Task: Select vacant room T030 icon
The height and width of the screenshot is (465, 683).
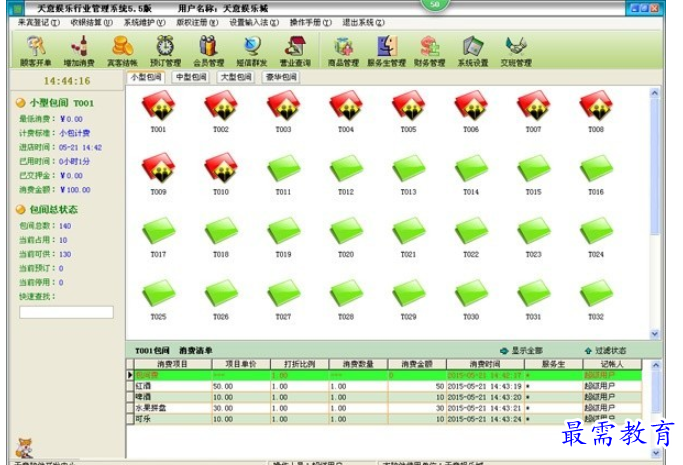Action: [471, 293]
